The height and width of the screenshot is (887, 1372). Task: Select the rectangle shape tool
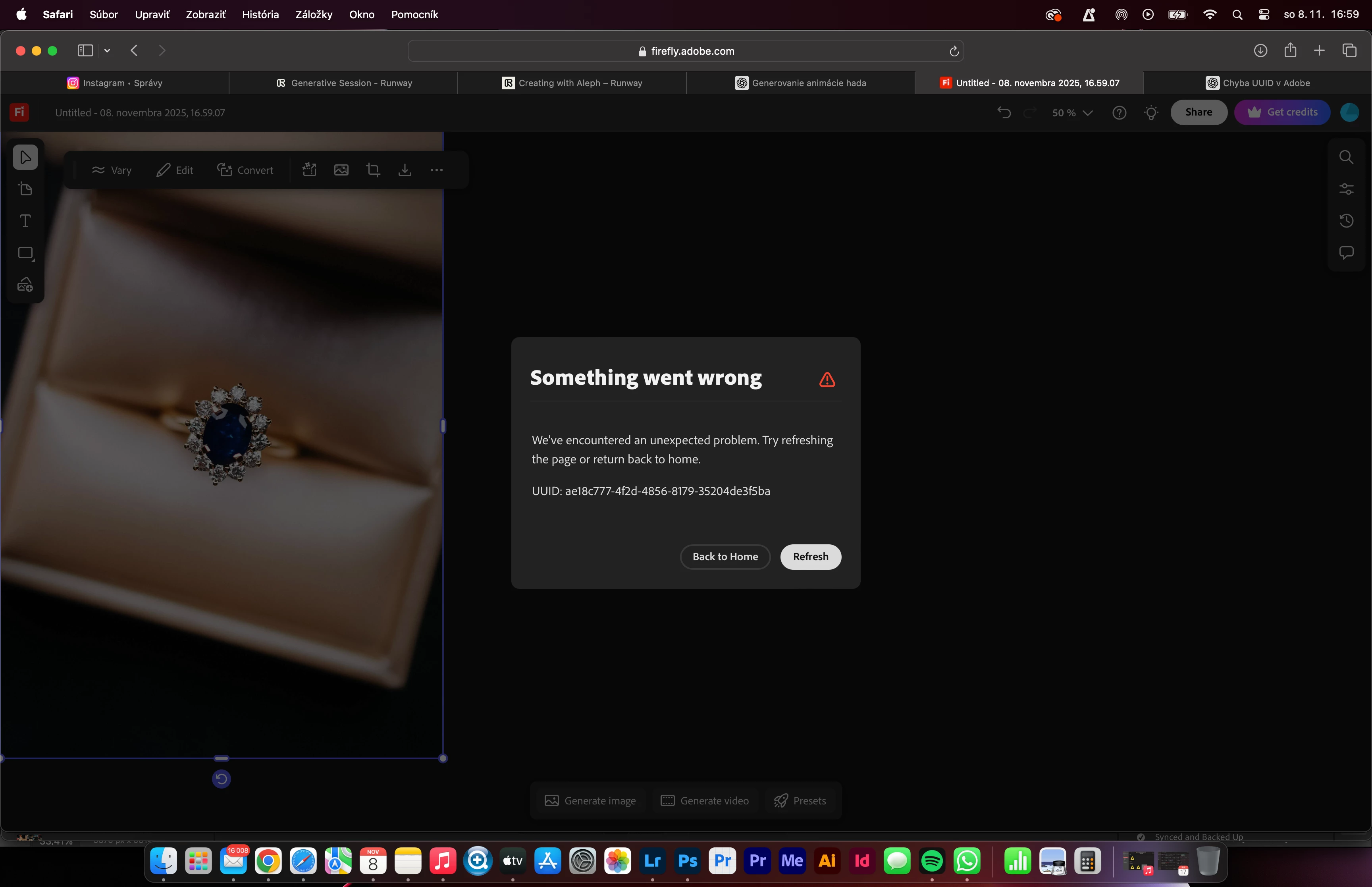pyautogui.click(x=25, y=253)
